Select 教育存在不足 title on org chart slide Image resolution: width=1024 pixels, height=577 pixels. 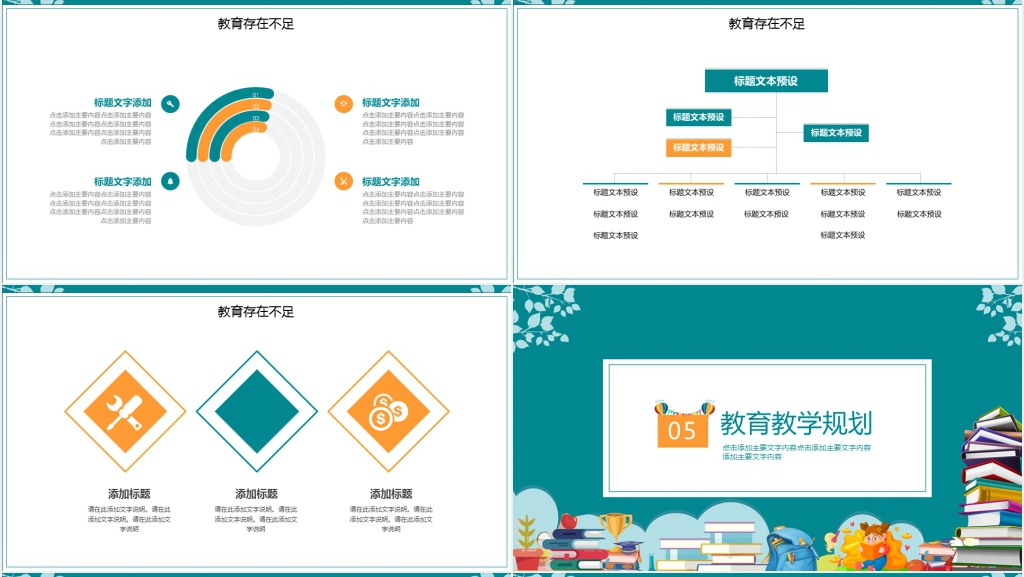(x=766, y=24)
